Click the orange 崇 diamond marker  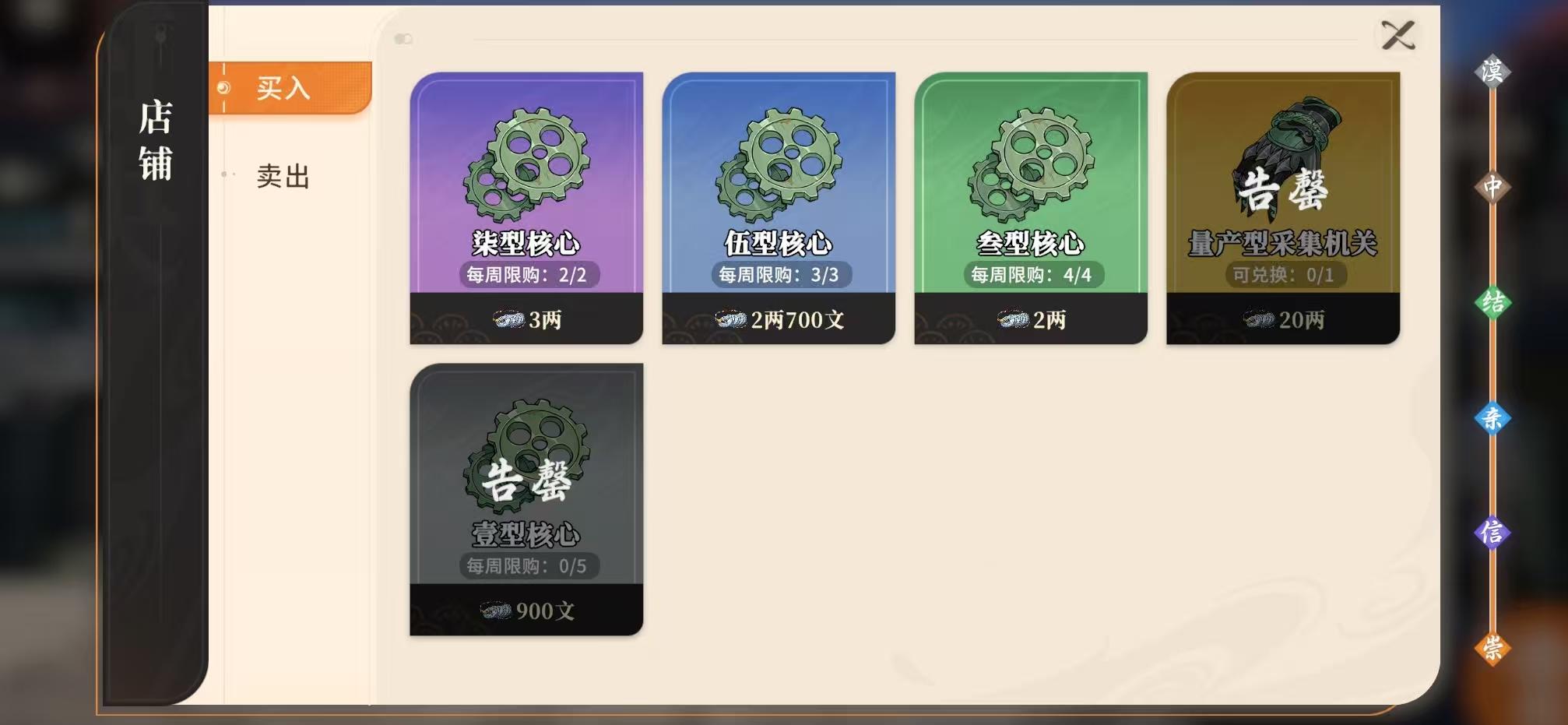coord(1492,648)
